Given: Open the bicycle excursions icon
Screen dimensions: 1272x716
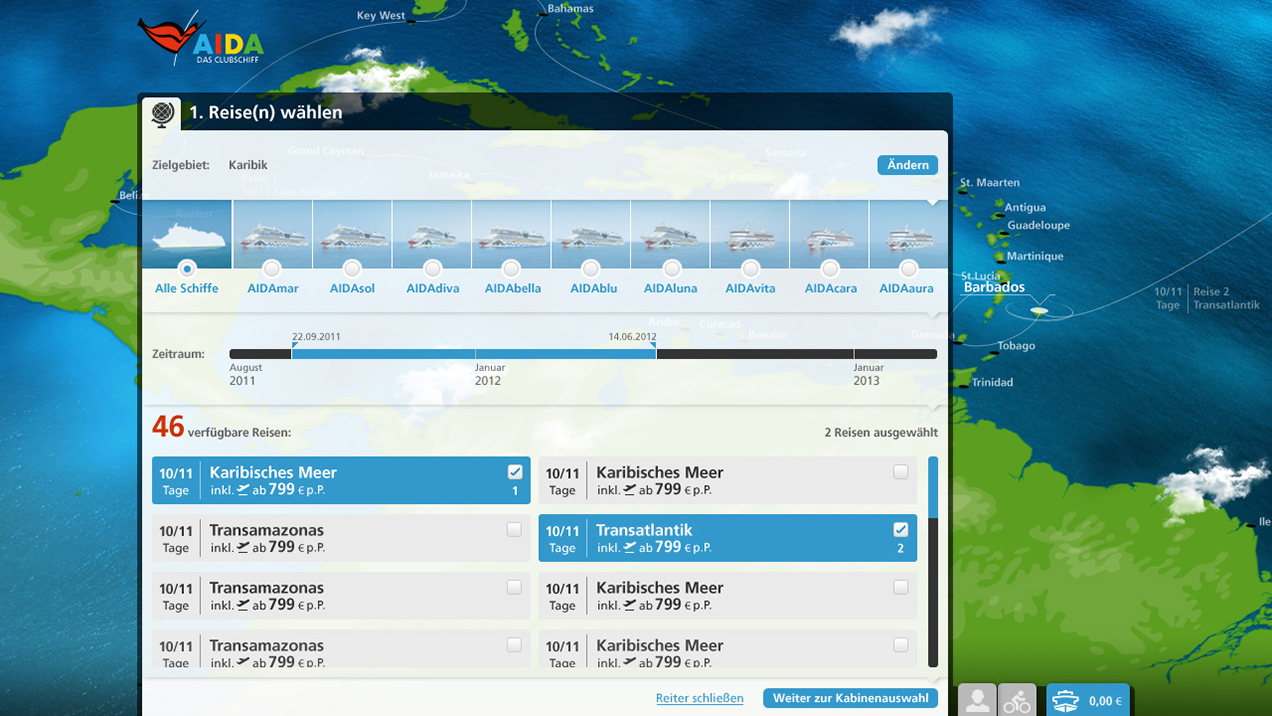Looking at the screenshot, I should 1017,700.
